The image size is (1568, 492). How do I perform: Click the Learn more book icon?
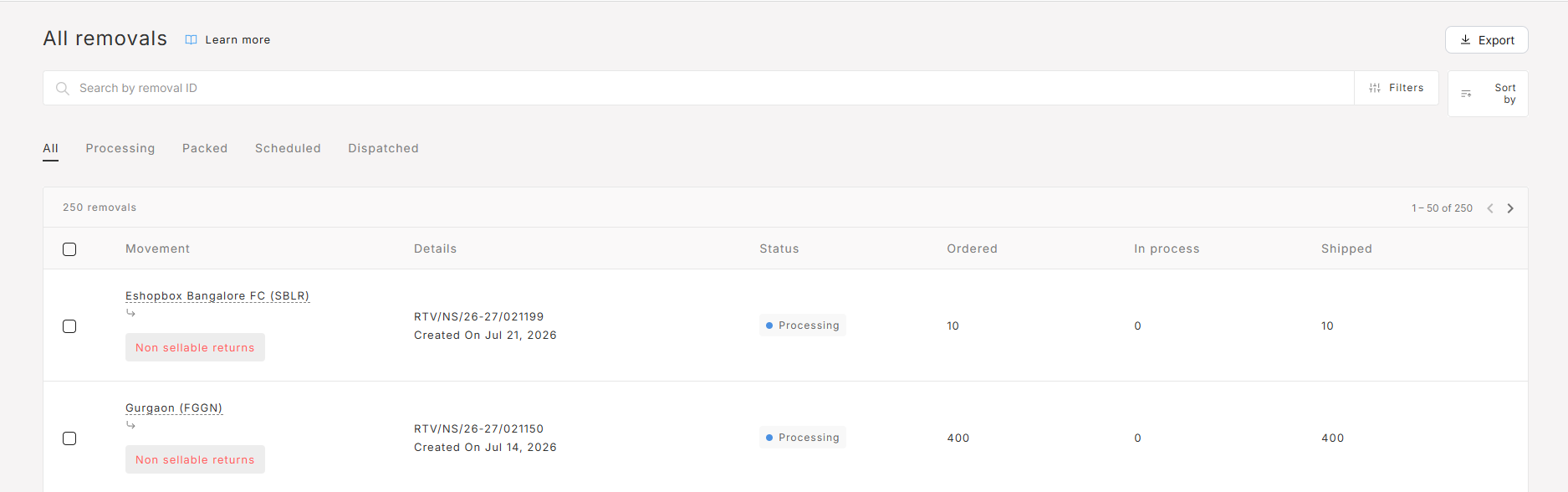pos(191,40)
